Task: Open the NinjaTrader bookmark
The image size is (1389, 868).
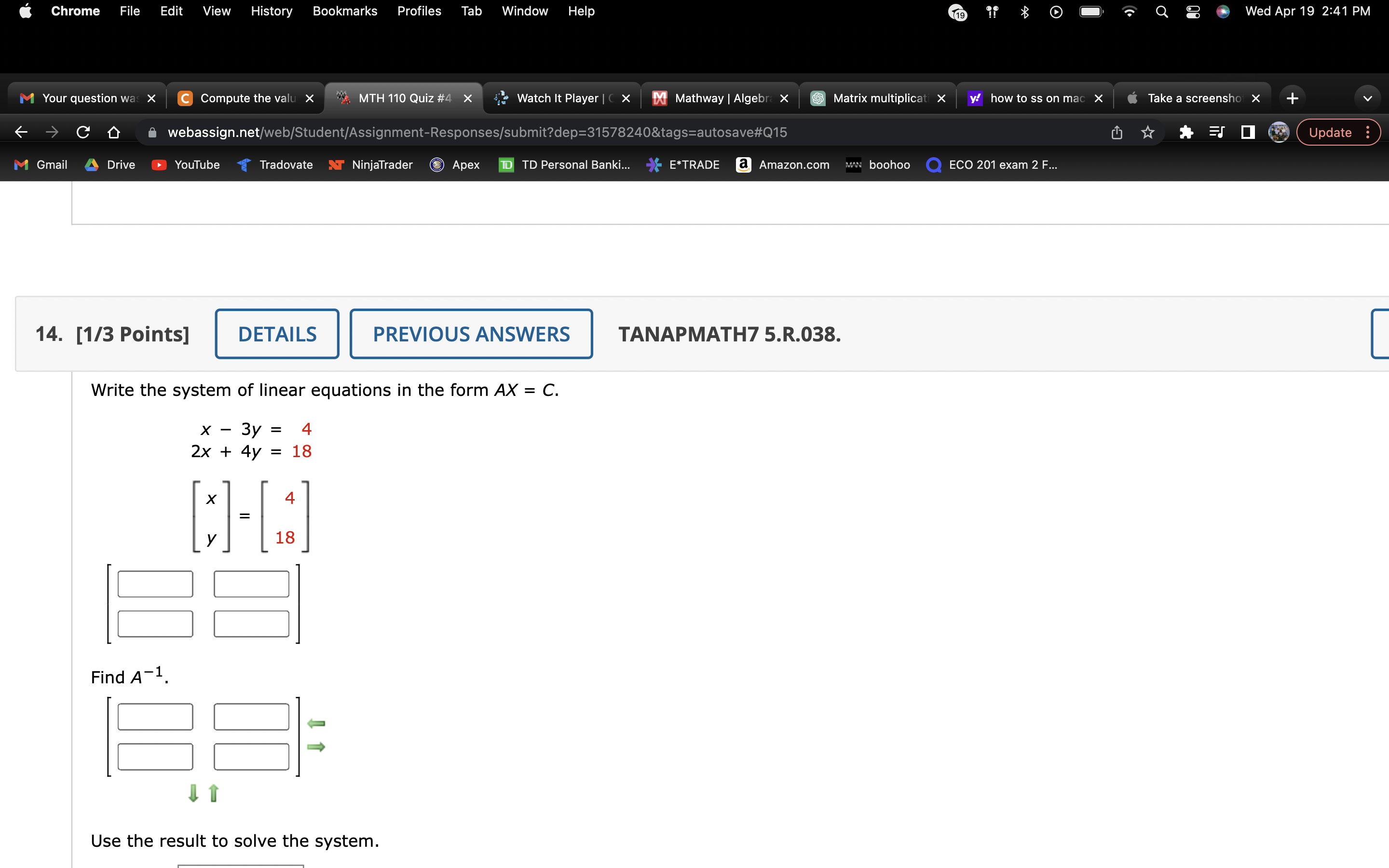Action: pyautogui.click(x=371, y=165)
